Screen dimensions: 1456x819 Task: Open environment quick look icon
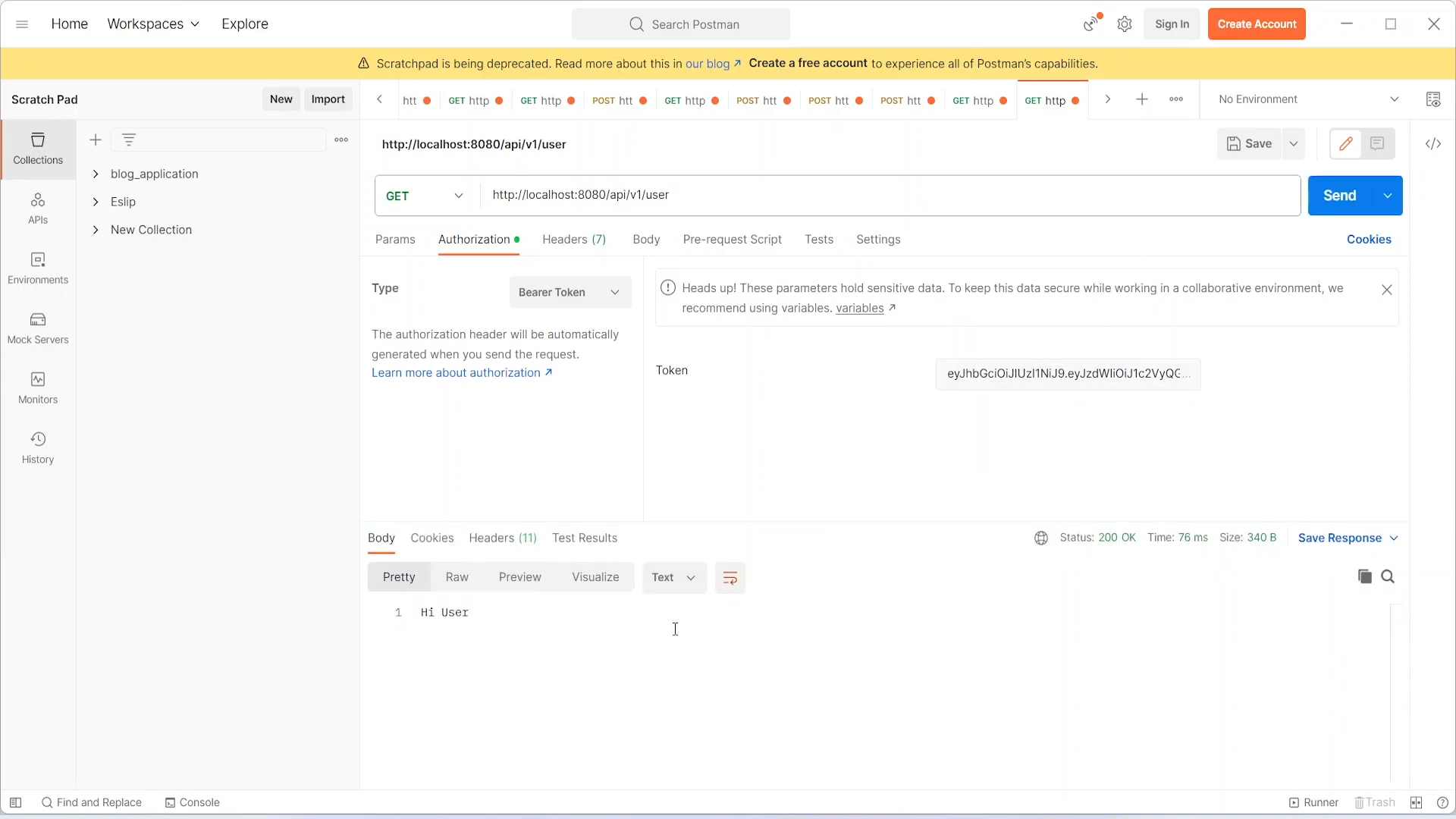[x=1433, y=99]
